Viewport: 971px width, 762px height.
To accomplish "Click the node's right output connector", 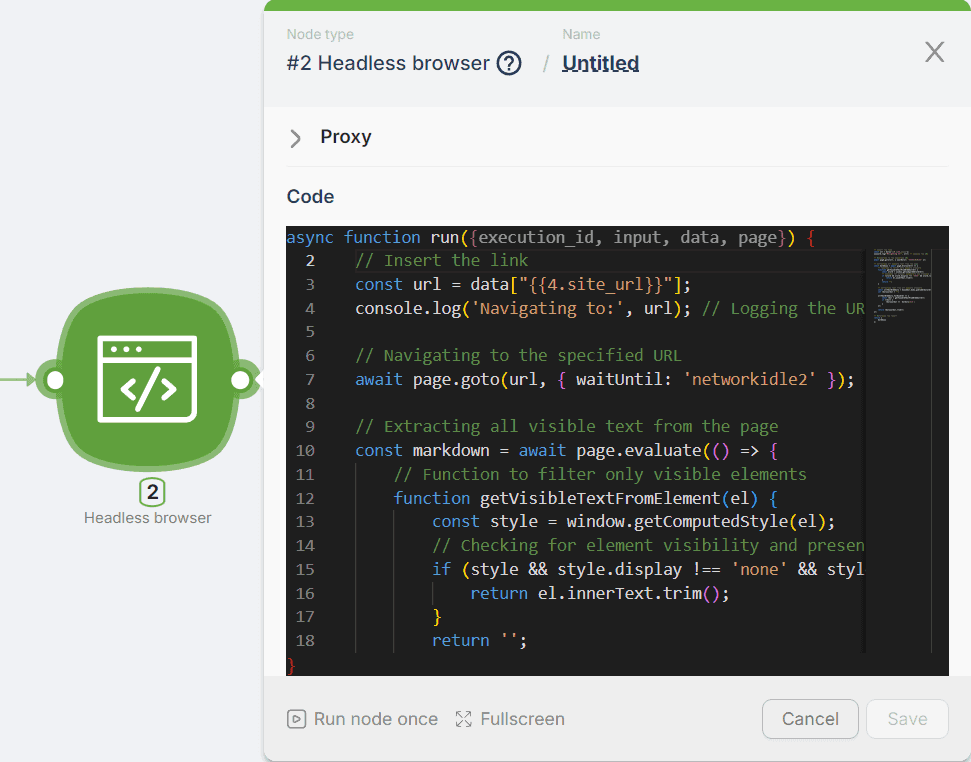I will pyautogui.click(x=240, y=380).
